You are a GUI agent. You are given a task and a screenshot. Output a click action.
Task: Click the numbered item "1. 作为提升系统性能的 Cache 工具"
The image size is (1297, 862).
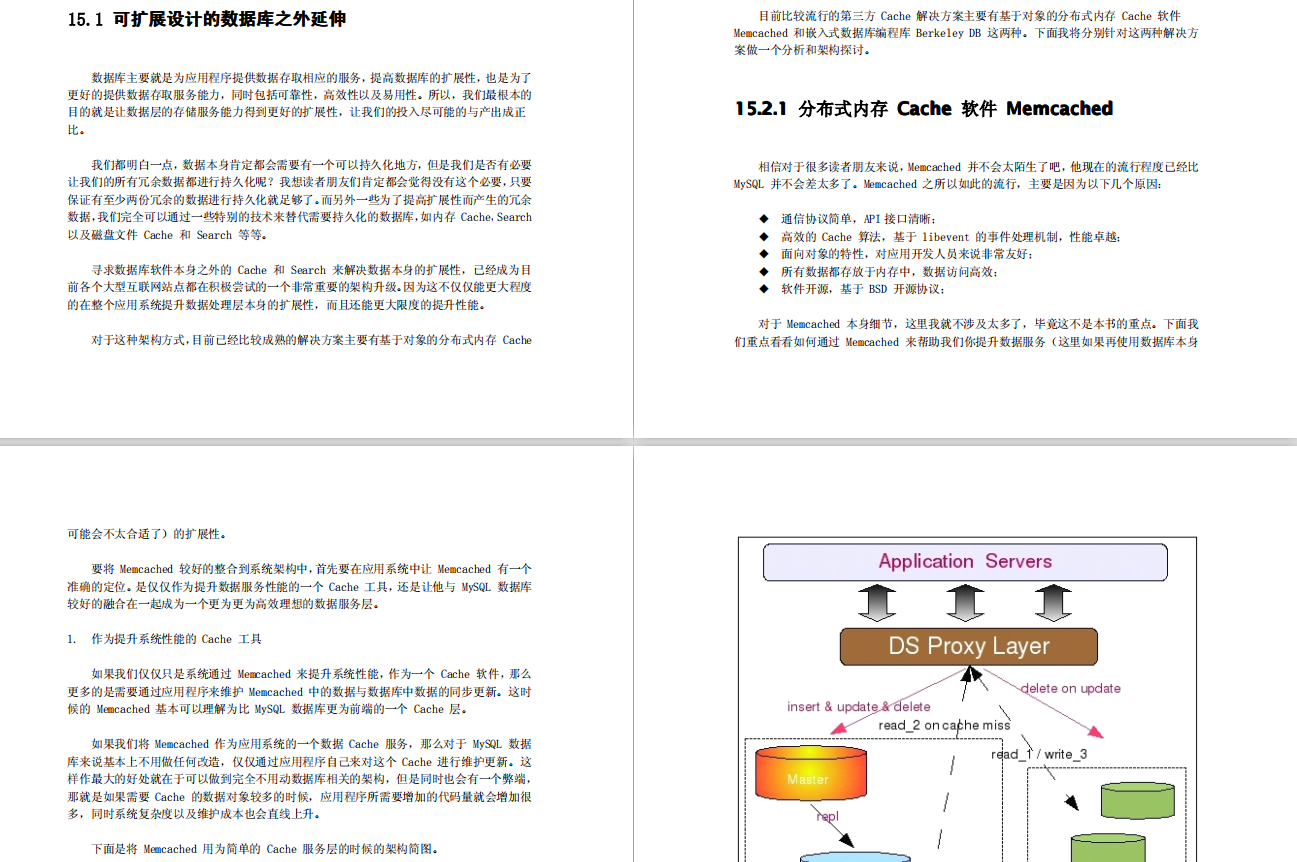[x=164, y=639]
